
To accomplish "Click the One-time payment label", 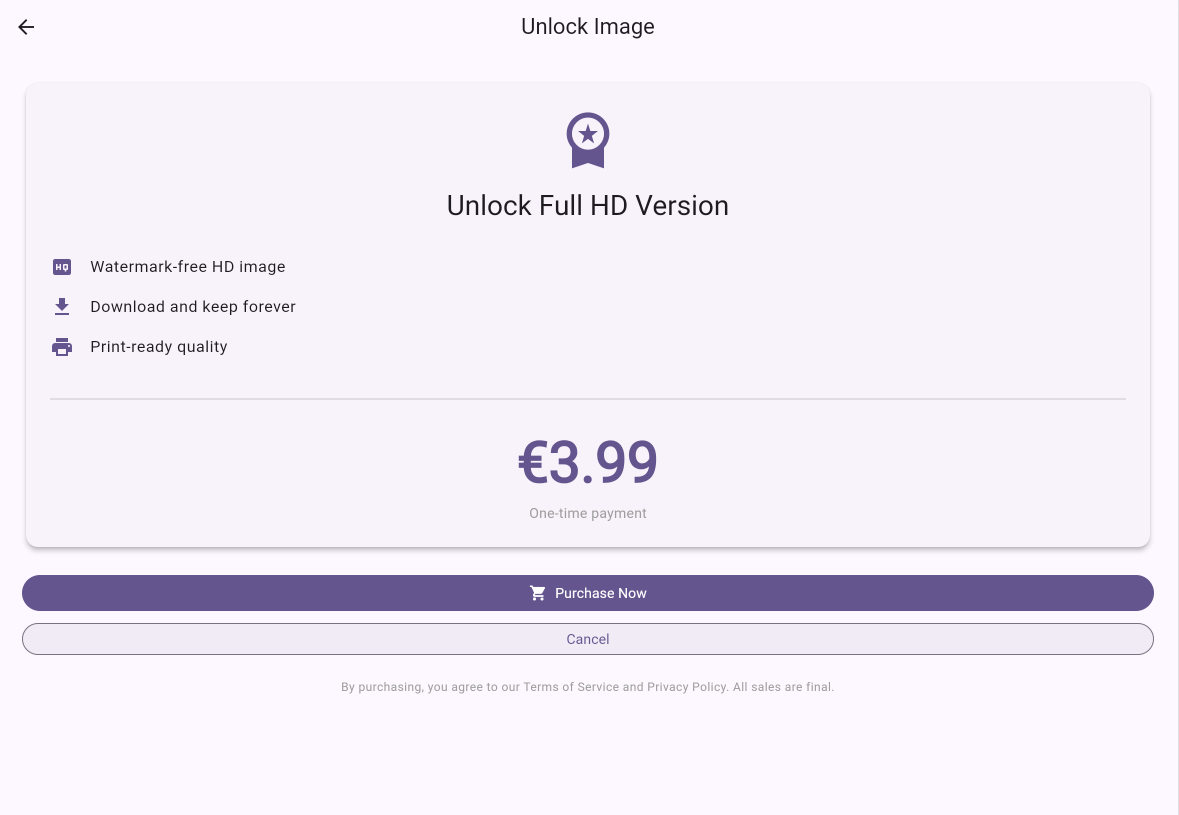I will click(588, 513).
